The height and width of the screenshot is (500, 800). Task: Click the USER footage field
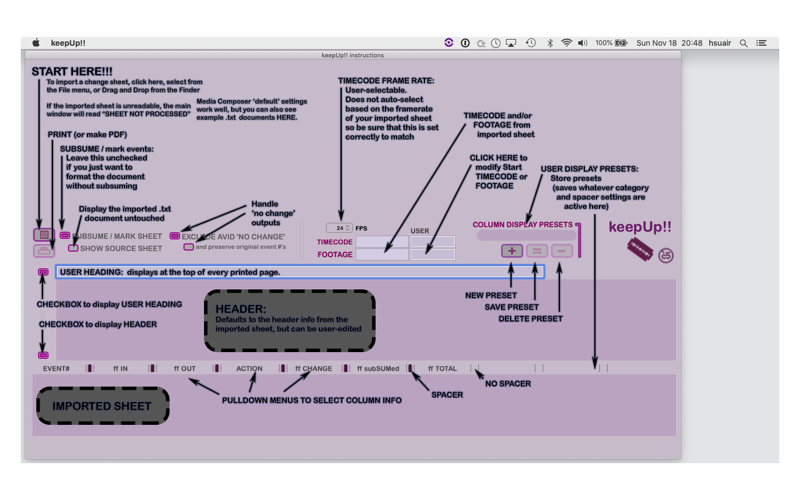[x=433, y=254]
